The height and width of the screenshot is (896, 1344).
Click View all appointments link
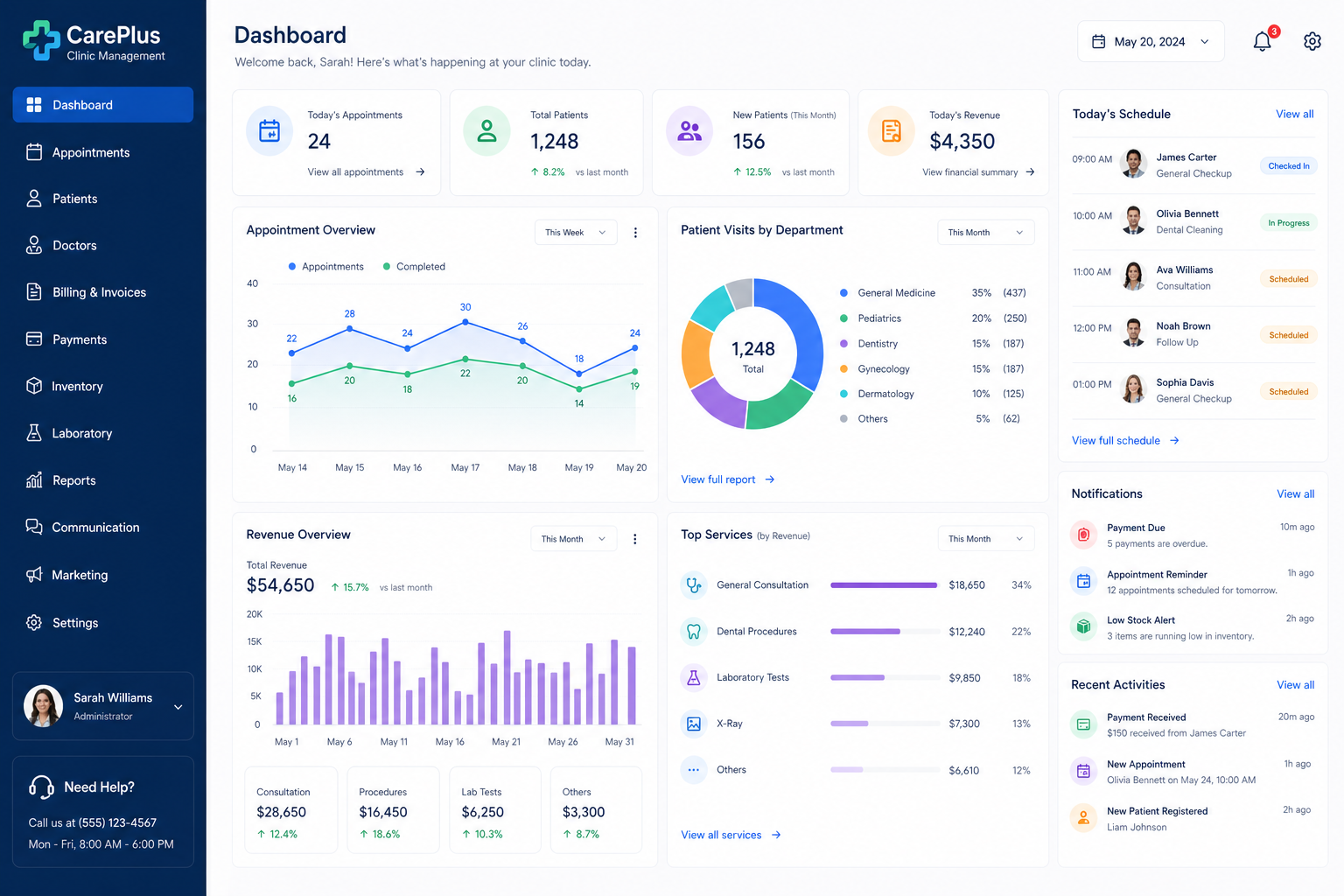coord(366,172)
